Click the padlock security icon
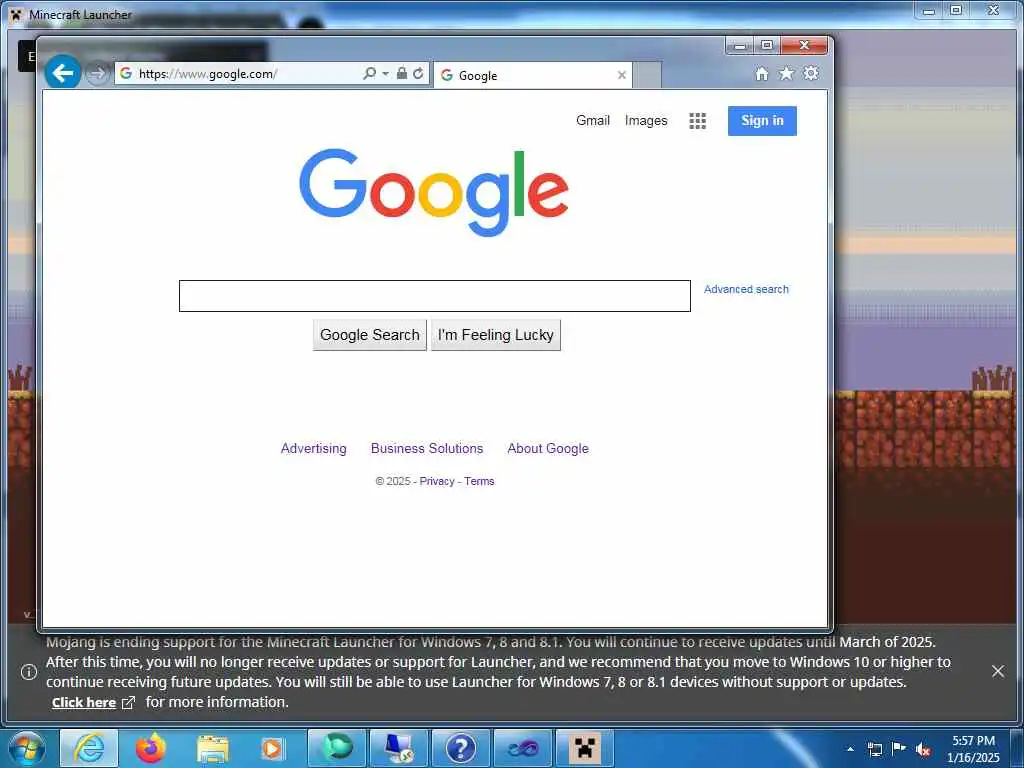Image resolution: width=1024 pixels, height=768 pixels. pyautogui.click(x=402, y=73)
